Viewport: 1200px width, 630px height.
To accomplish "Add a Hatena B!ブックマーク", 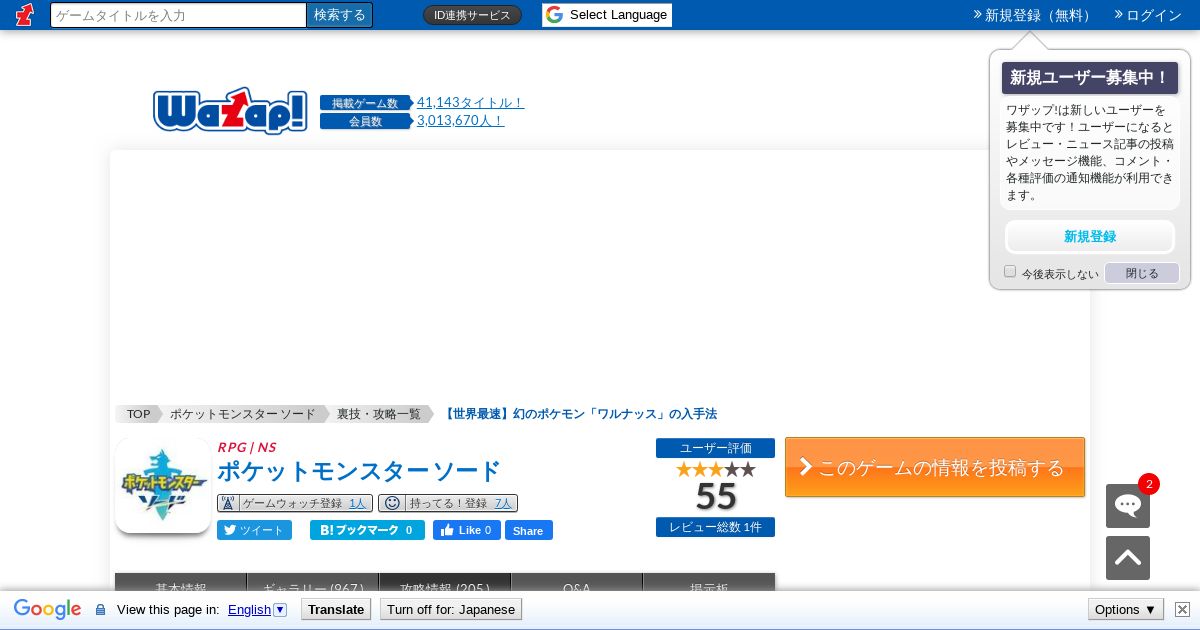I will click(x=367, y=530).
